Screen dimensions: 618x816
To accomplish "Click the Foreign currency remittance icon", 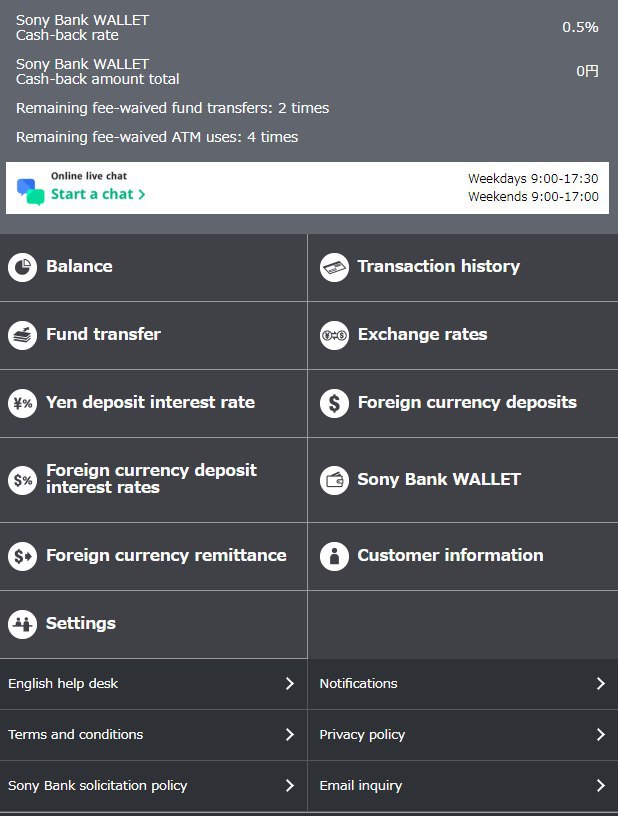I will [x=22, y=556].
